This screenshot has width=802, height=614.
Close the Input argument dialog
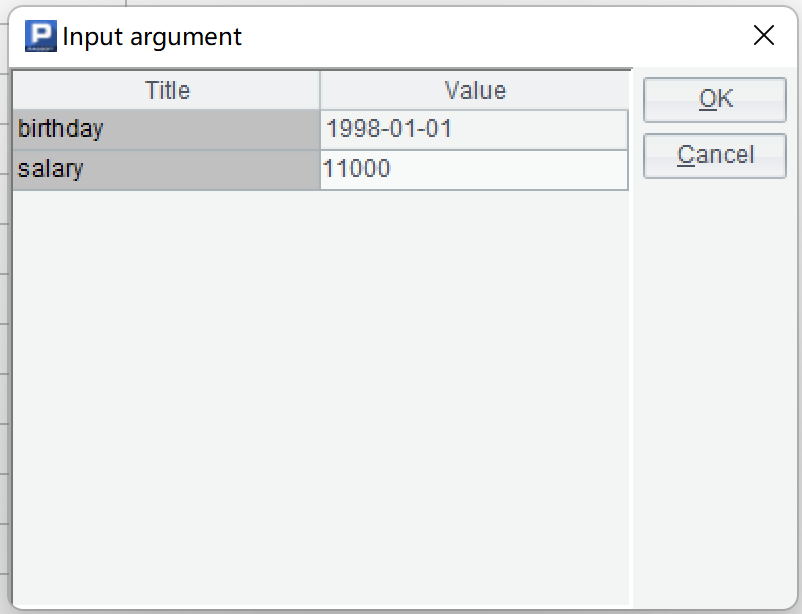764,37
